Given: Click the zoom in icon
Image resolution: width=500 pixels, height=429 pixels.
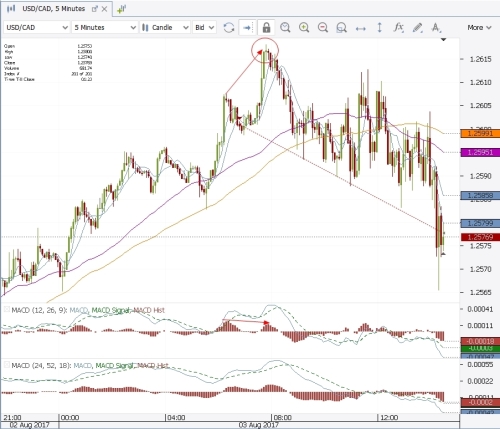Looking at the screenshot, I should (x=304, y=27).
